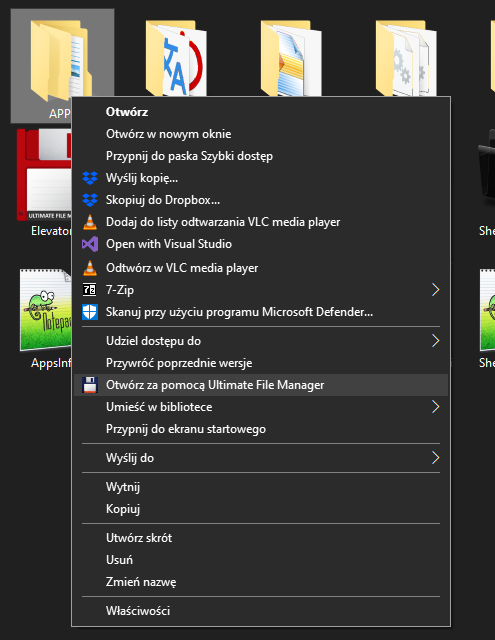Choose Przypnij do paska Szybki dostęp
This screenshot has width=495, height=640.
point(261,156)
